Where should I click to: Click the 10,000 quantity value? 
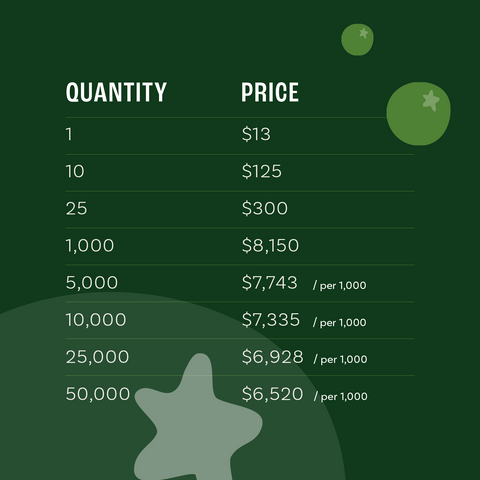[96, 320]
